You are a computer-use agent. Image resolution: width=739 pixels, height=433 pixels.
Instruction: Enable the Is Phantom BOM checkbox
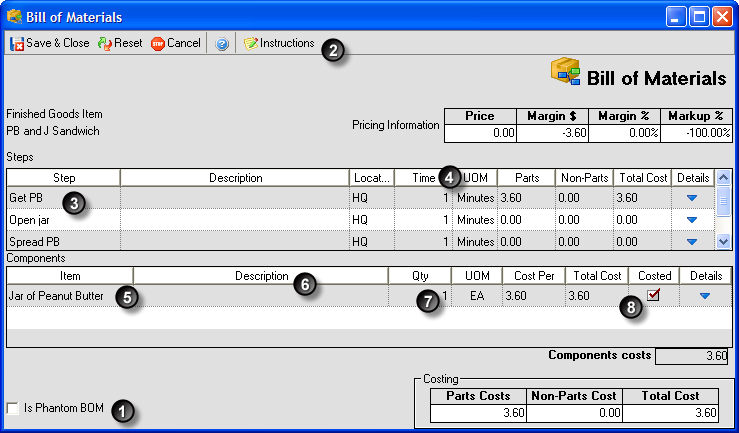(12, 408)
